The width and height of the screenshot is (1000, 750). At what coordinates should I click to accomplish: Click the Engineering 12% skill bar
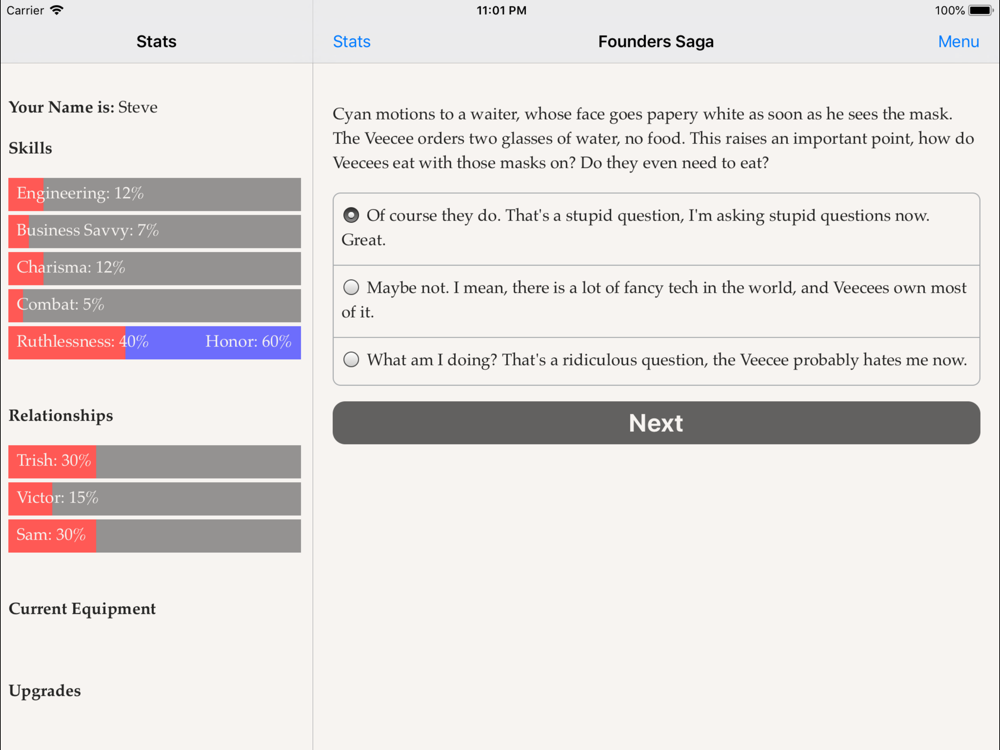[154, 194]
